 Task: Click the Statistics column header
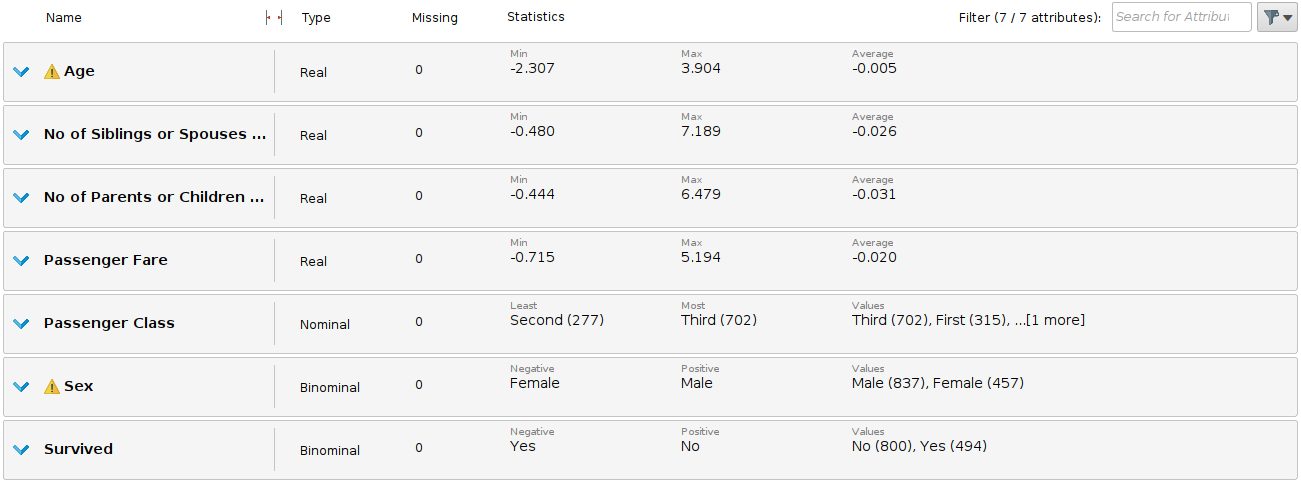[x=535, y=17]
